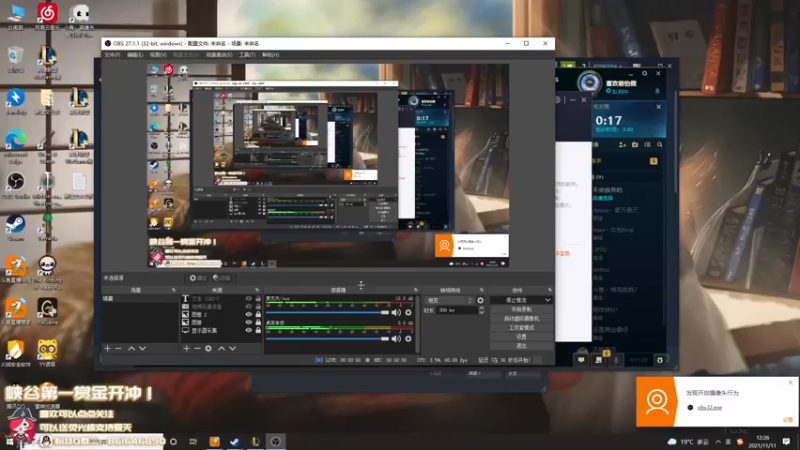Click the 启动虚拟摄像机 button

pyautogui.click(x=521, y=318)
